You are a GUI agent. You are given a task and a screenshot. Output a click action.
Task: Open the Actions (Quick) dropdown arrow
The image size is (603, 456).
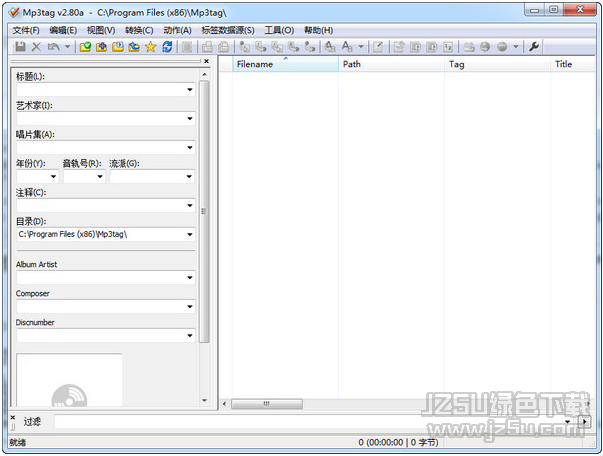click(361, 47)
